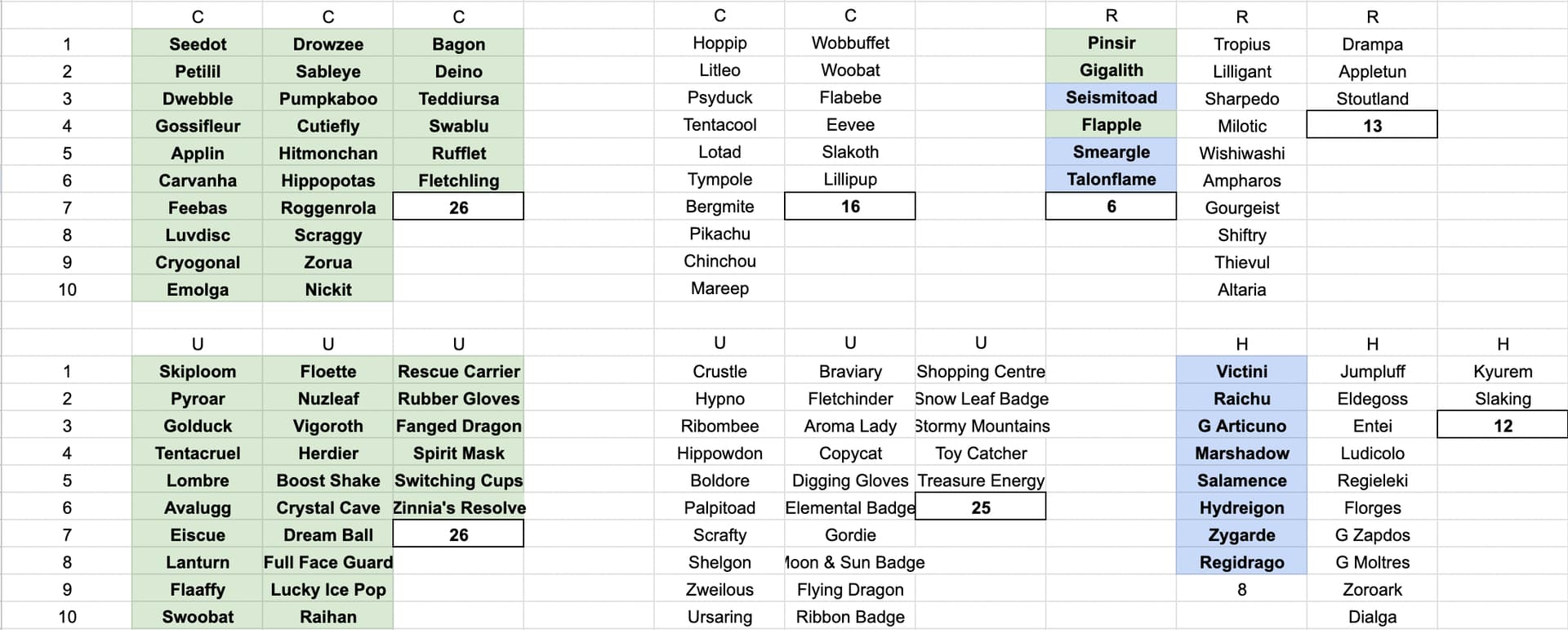Click the Rescue Carrier cell
Viewport: 1568px width, 630px height.
tap(458, 371)
